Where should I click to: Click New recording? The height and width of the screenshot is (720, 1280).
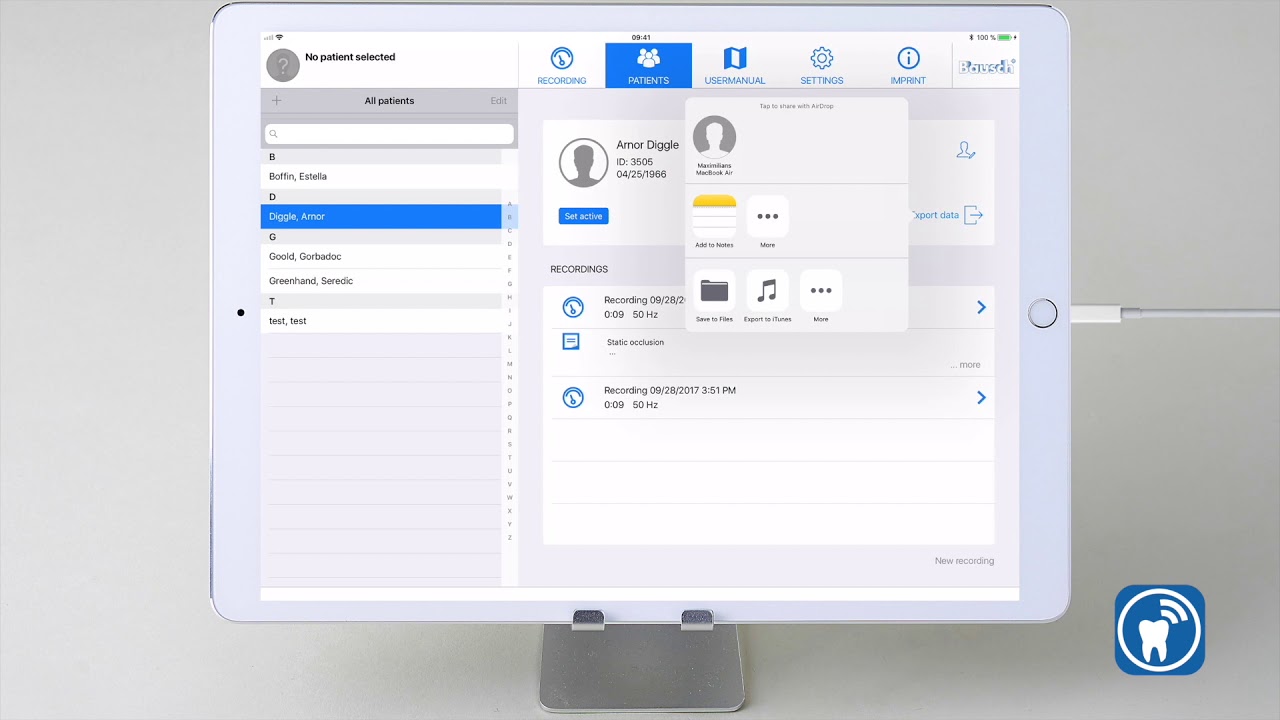click(964, 561)
